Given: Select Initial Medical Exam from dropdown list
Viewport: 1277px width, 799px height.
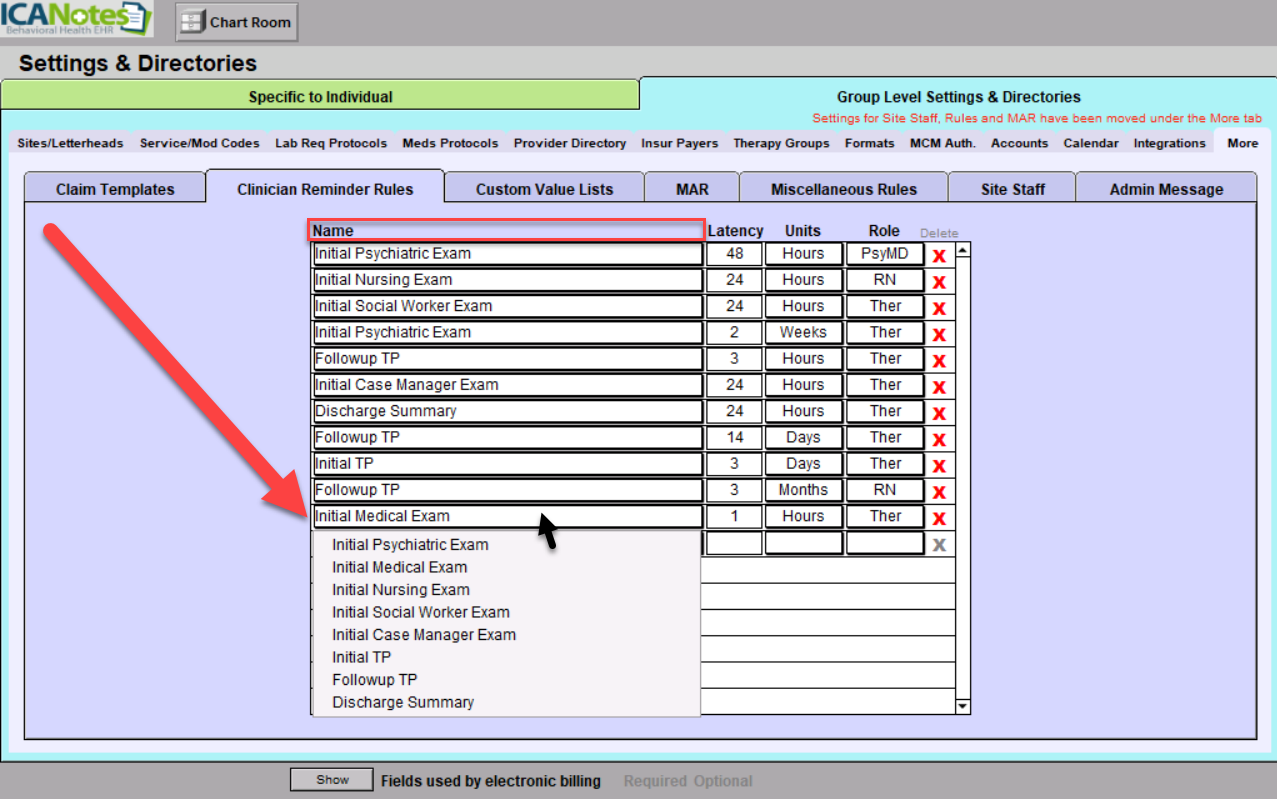Looking at the screenshot, I should (x=399, y=567).
